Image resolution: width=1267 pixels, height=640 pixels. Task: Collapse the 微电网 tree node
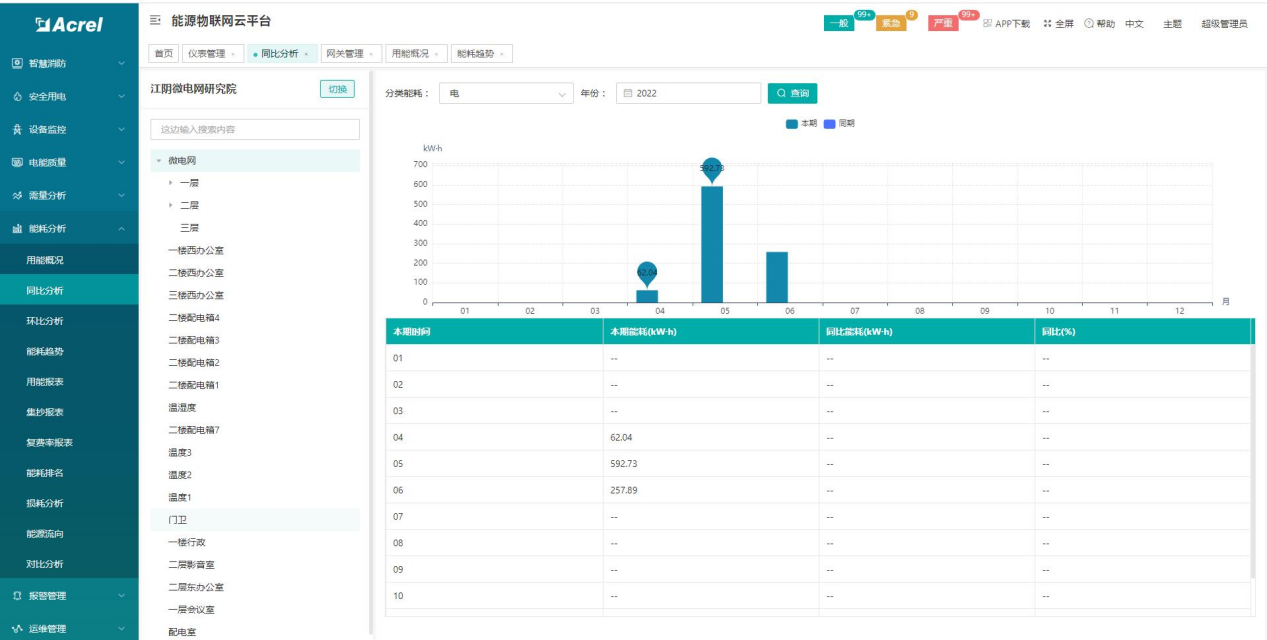click(x=158, y=161)
